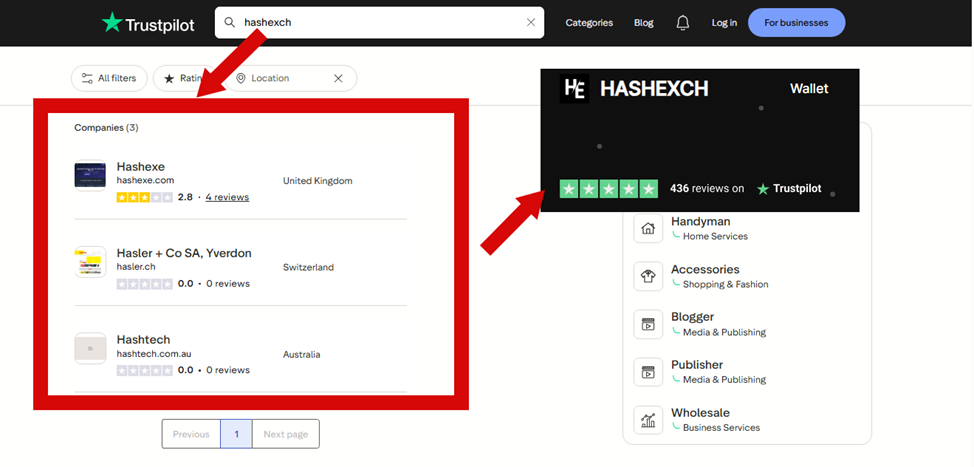Image resolution: width=974 pixels, height=467 pixels.
Task: Select the HE logo in HASHEXCH banner
Action: [x=574, y=89]
